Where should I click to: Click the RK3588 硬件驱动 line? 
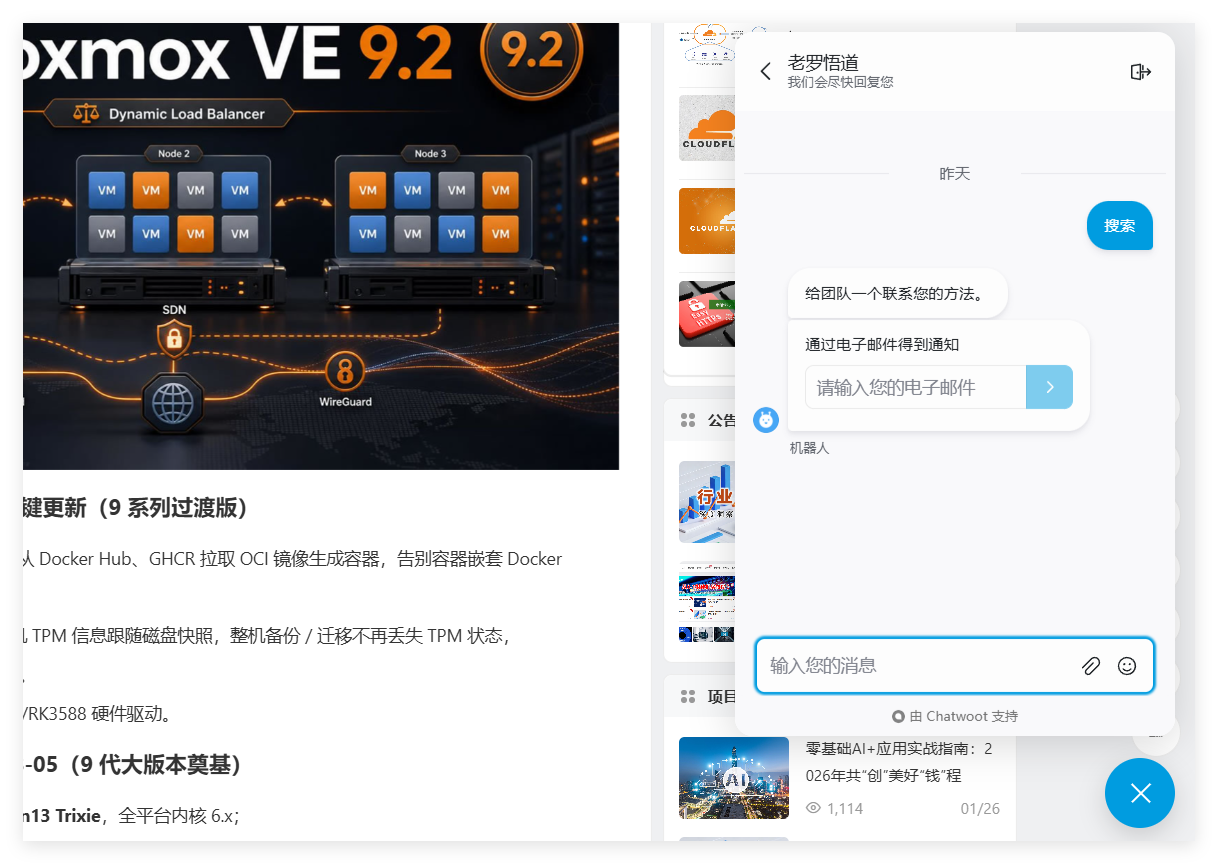(x=98, y=714)
